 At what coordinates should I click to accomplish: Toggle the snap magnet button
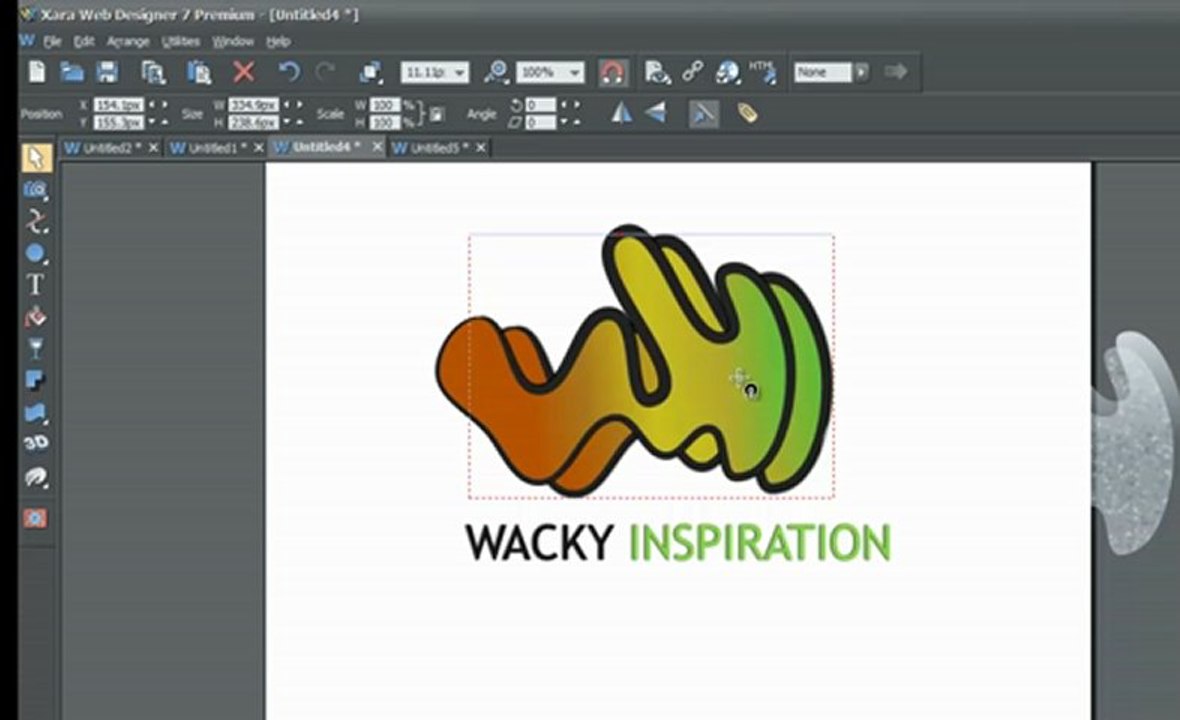point(613,73)
